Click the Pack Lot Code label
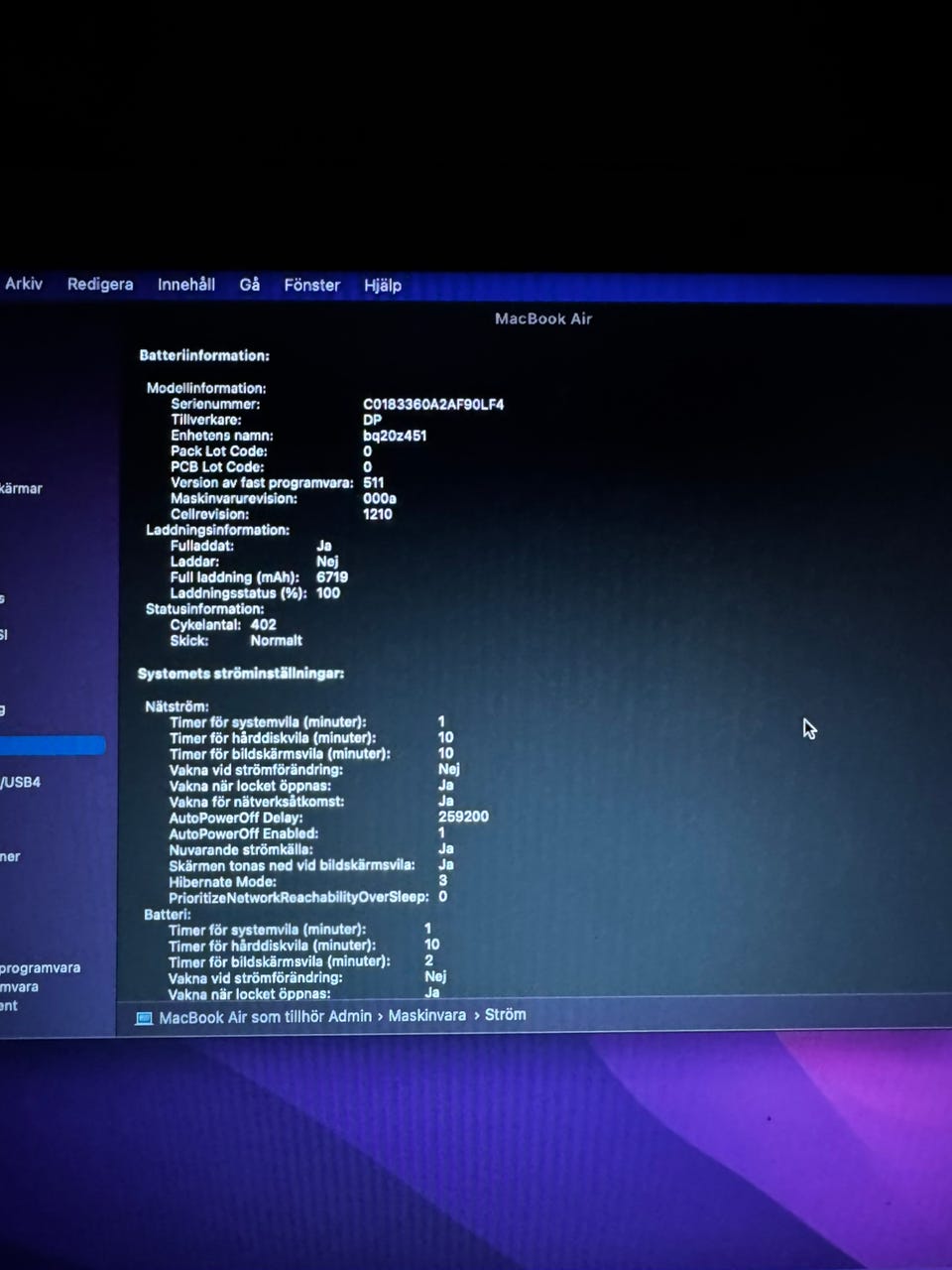Screen dimensions: 952x1270 [x=219, y=450]
